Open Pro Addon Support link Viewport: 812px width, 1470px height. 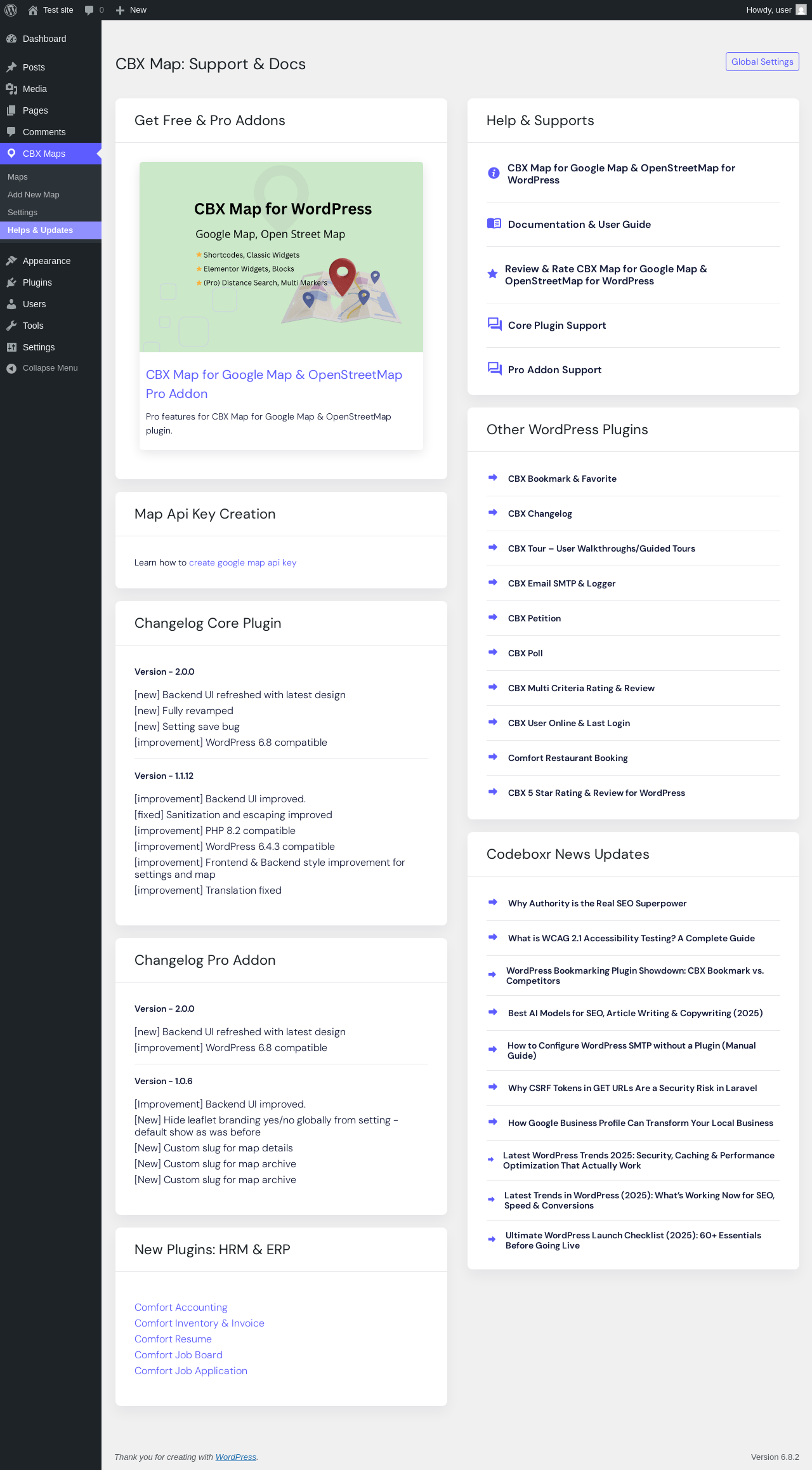(x=554, y=369)
